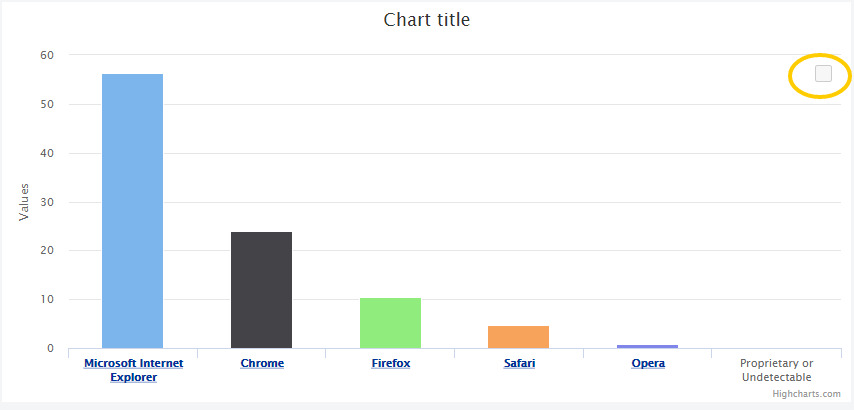The height and width of the screenshot is (410, 854).
Task: Click the Values y-axis title
Action: (24, 202)
